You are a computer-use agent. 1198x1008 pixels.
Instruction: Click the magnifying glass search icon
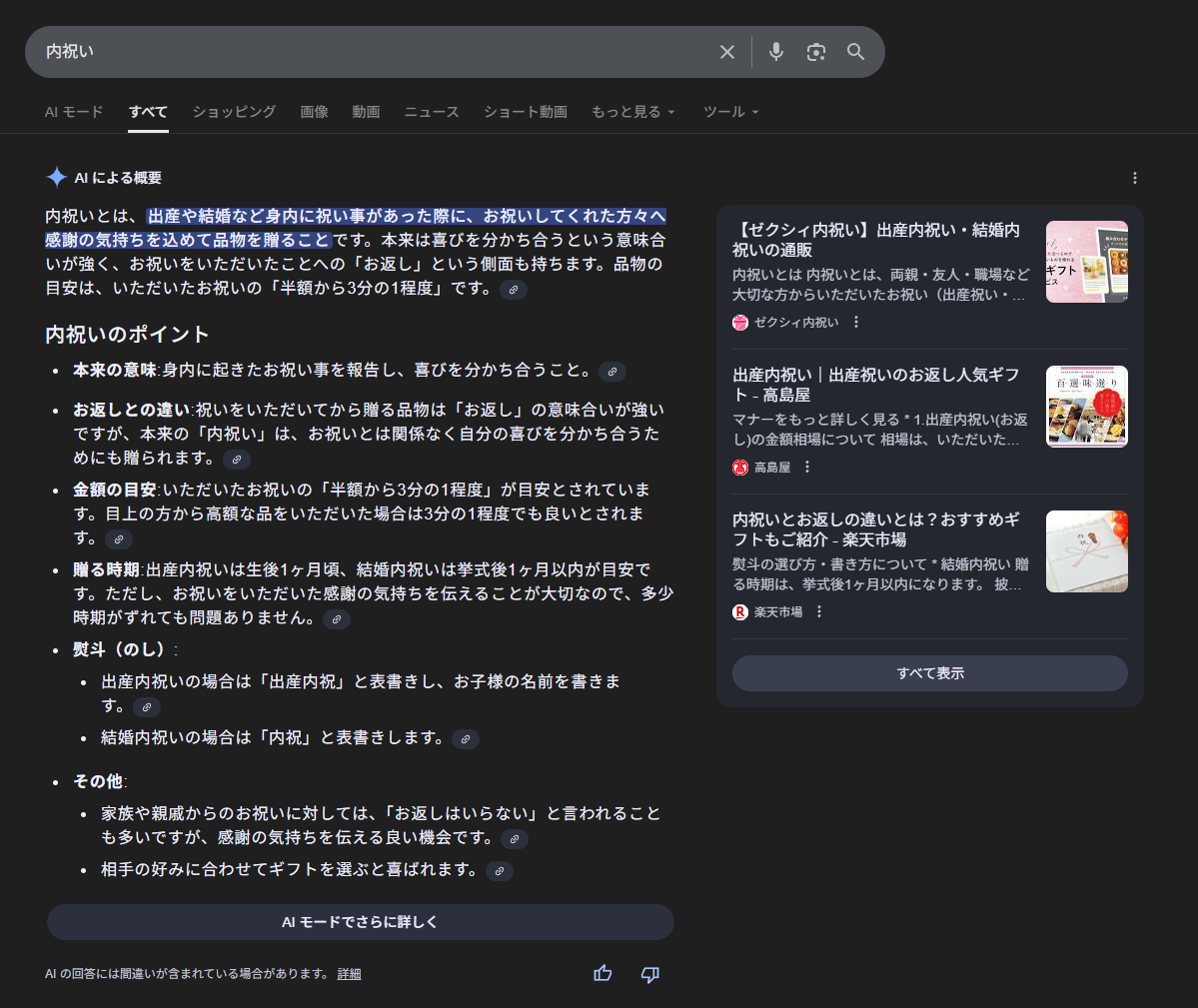(855, 52)
